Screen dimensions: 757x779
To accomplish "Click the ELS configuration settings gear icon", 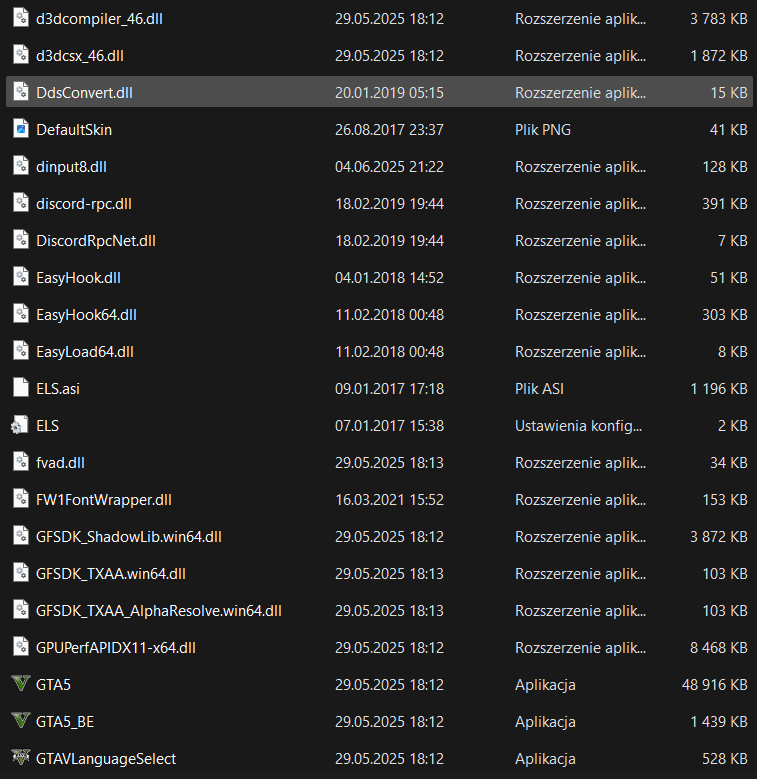I will (20, 426).
